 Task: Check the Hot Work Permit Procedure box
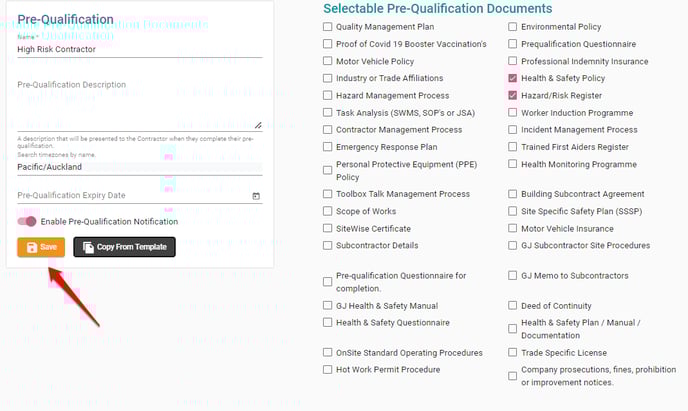327,369
